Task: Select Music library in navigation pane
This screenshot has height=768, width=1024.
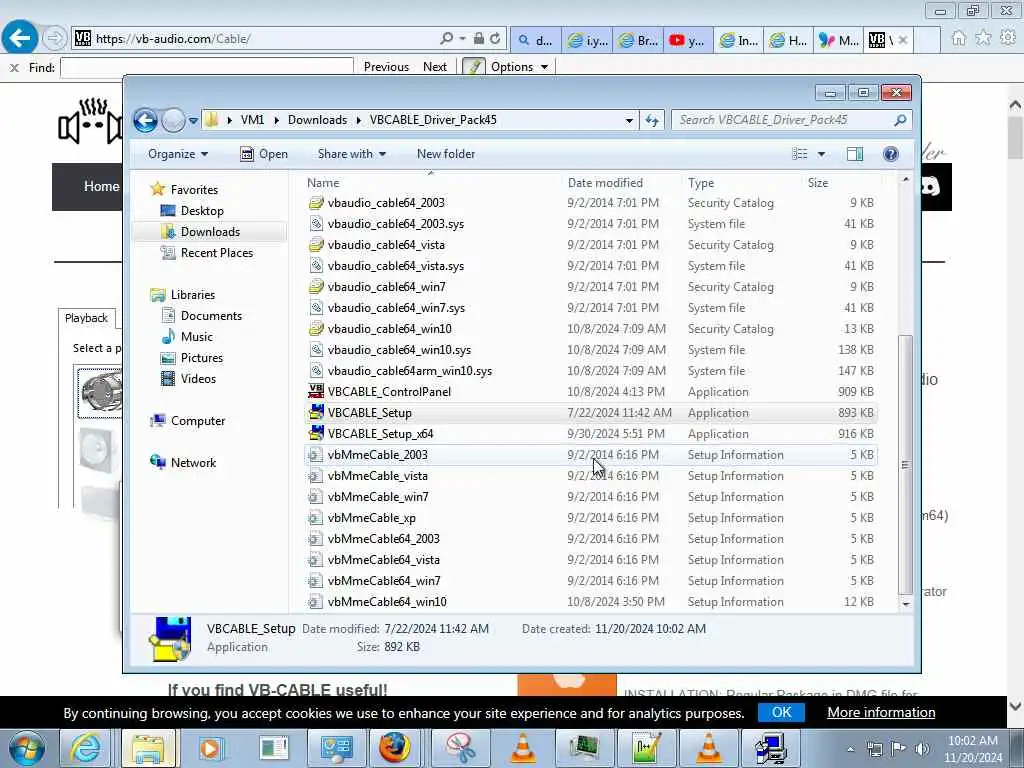Action: (196, 337)
